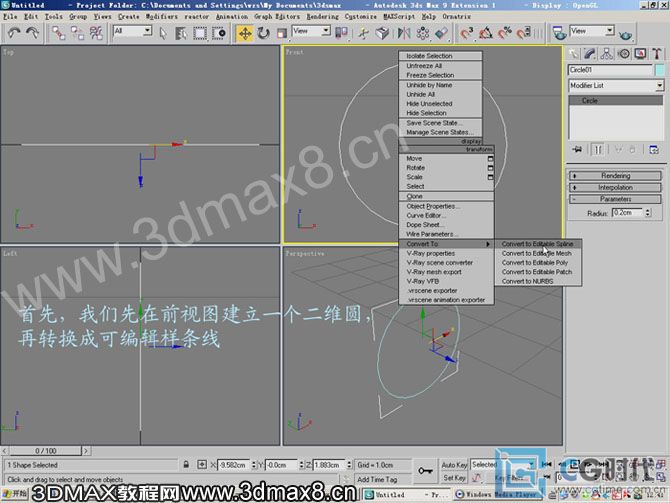Open the Modifiers menu in menu bar
The width and height of the screenshot is (670, 503).
tap(162, 17)
